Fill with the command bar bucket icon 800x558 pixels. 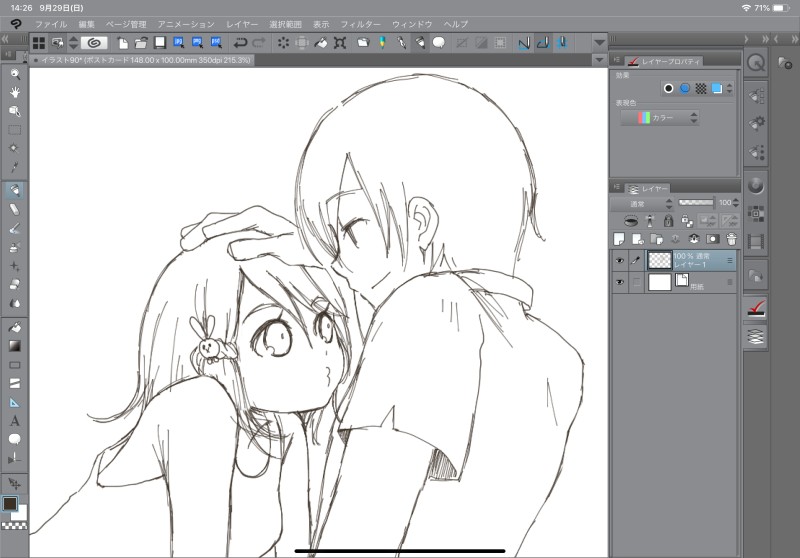point(320,43)
